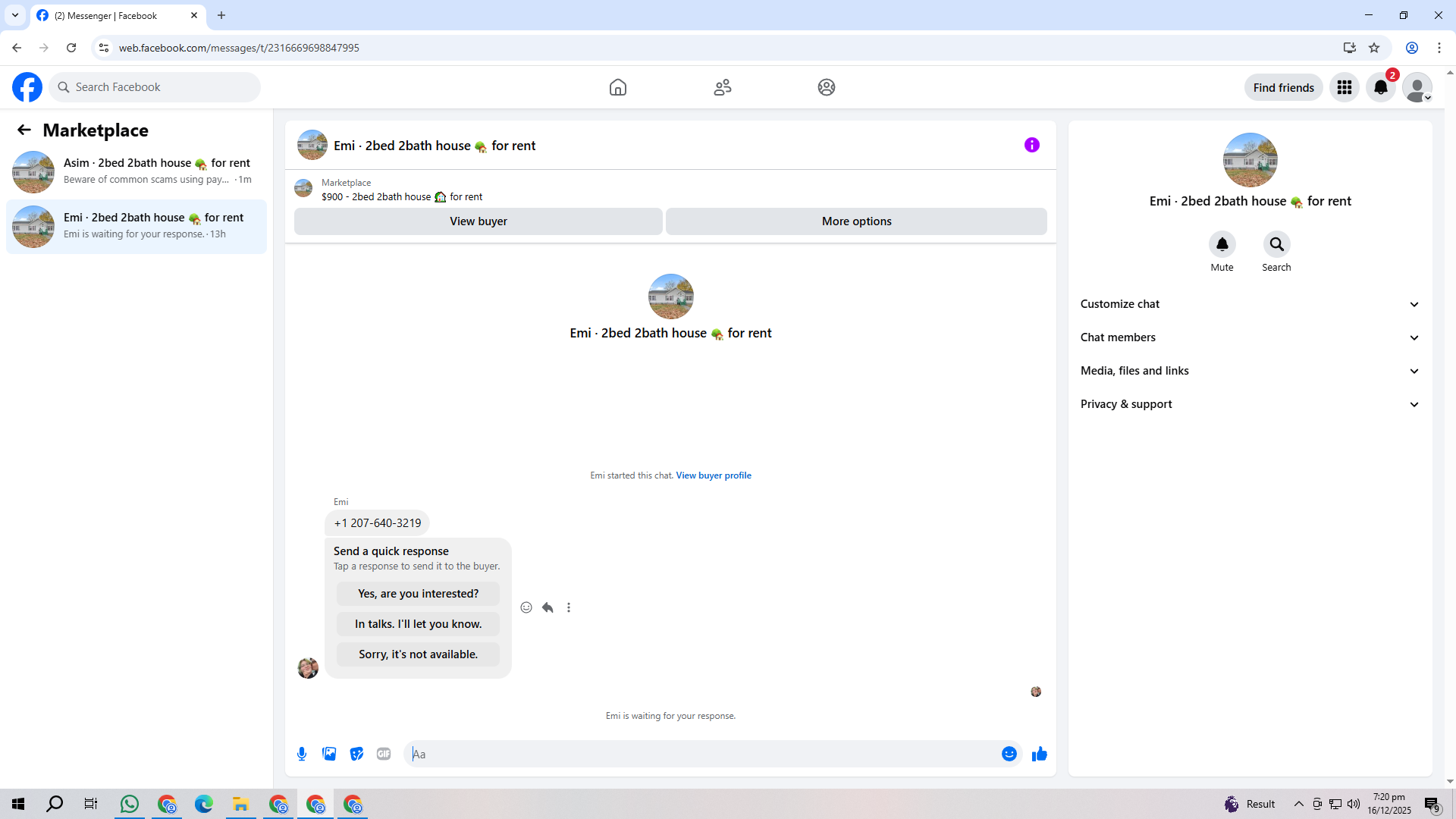1456x819 pixels.
Task: Open Windows taskbar search
Action: click(x=55, y=804)
